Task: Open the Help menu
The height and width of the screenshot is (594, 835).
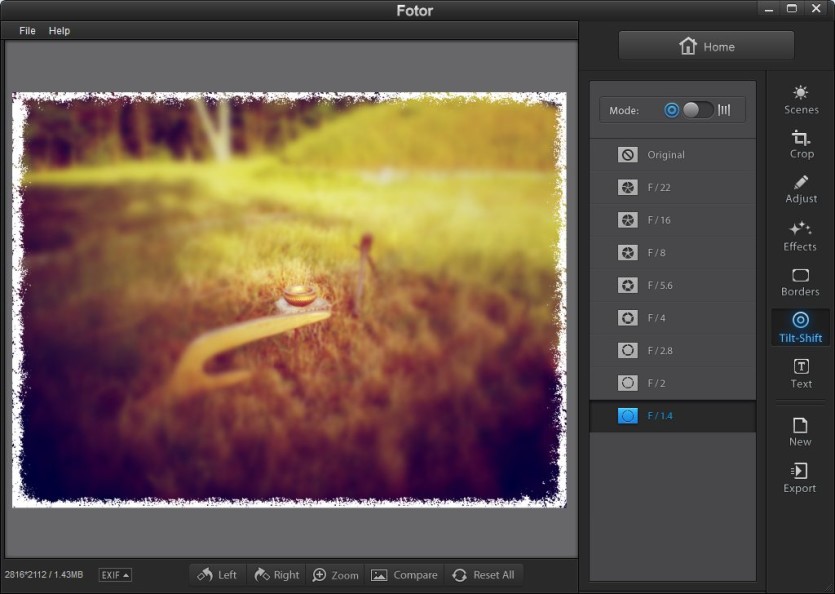Action: (x=59, y=31)
